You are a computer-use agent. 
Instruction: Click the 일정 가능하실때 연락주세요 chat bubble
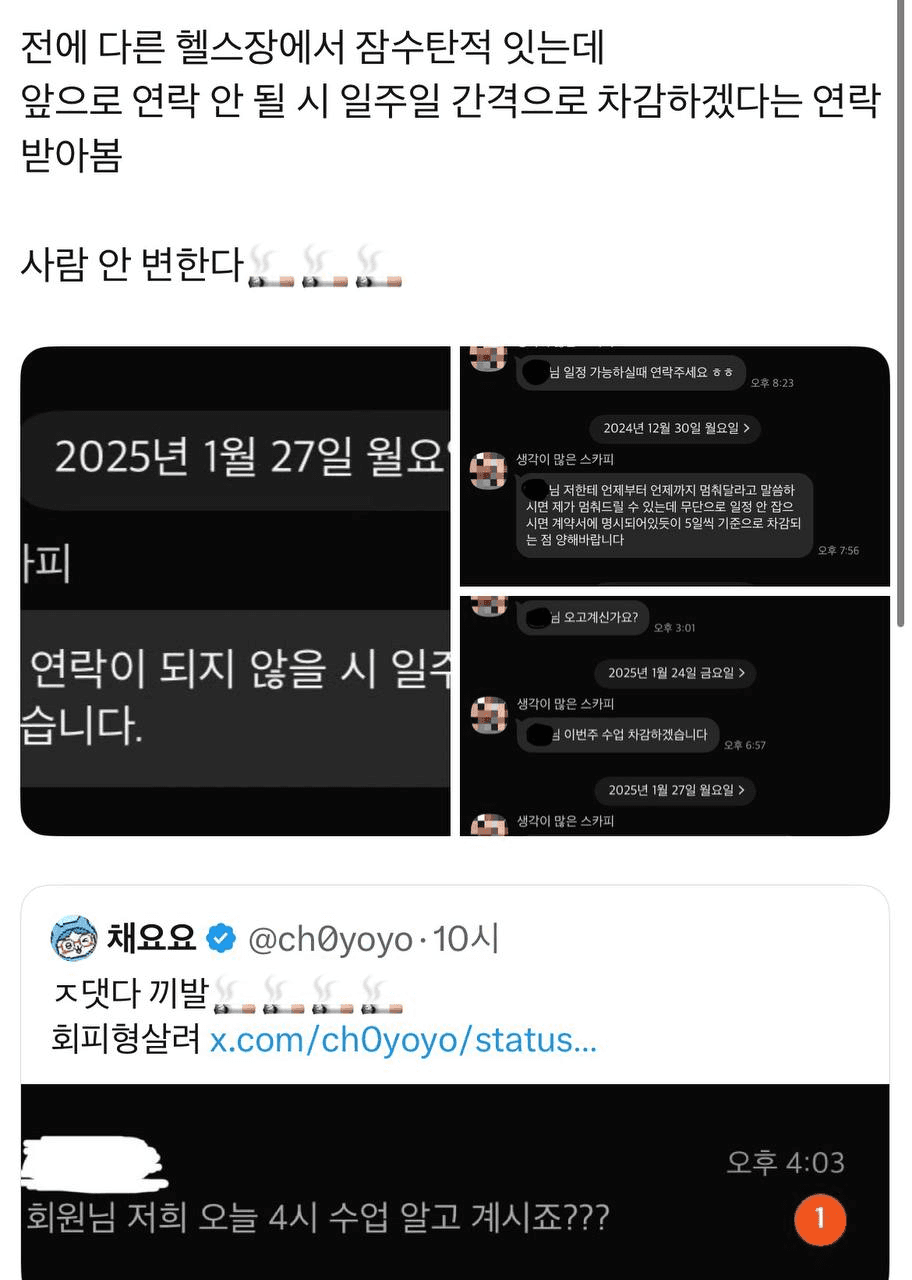(631, 372)
